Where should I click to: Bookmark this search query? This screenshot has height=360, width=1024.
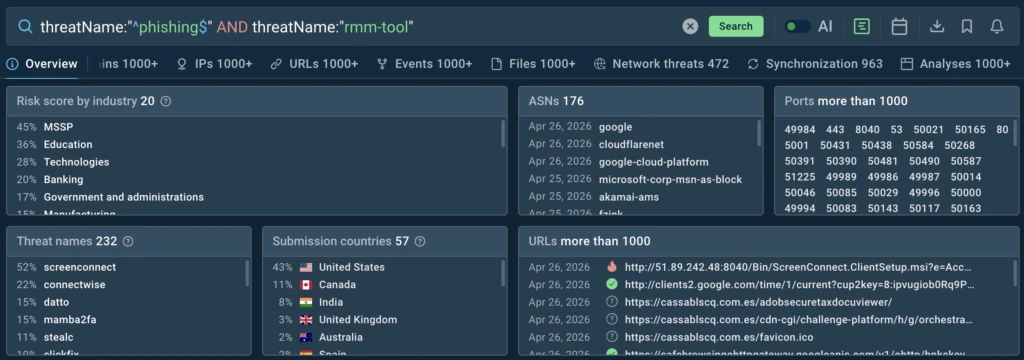pos(967,26)
